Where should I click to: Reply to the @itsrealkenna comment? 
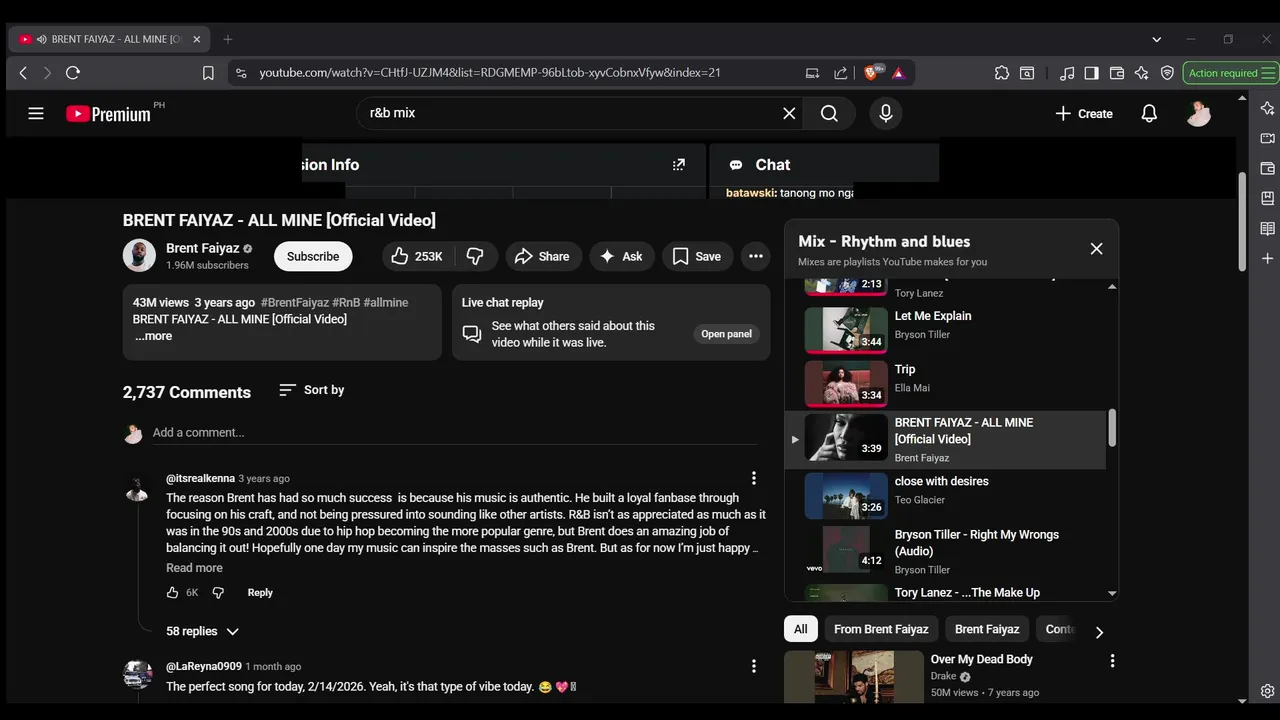tap(260, 592)
